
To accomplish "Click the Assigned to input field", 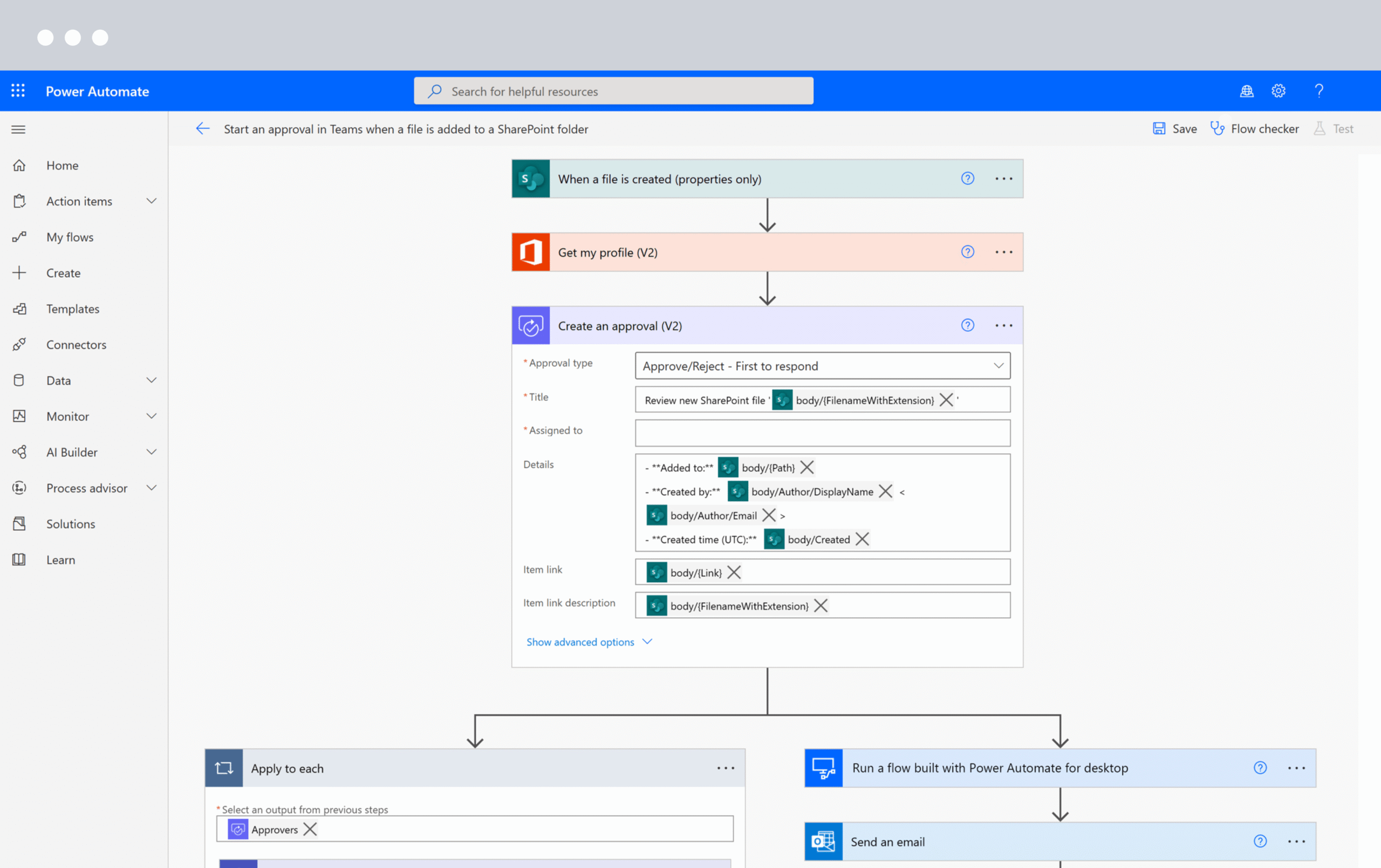I will pyautogui.click(x=823, y=433).
